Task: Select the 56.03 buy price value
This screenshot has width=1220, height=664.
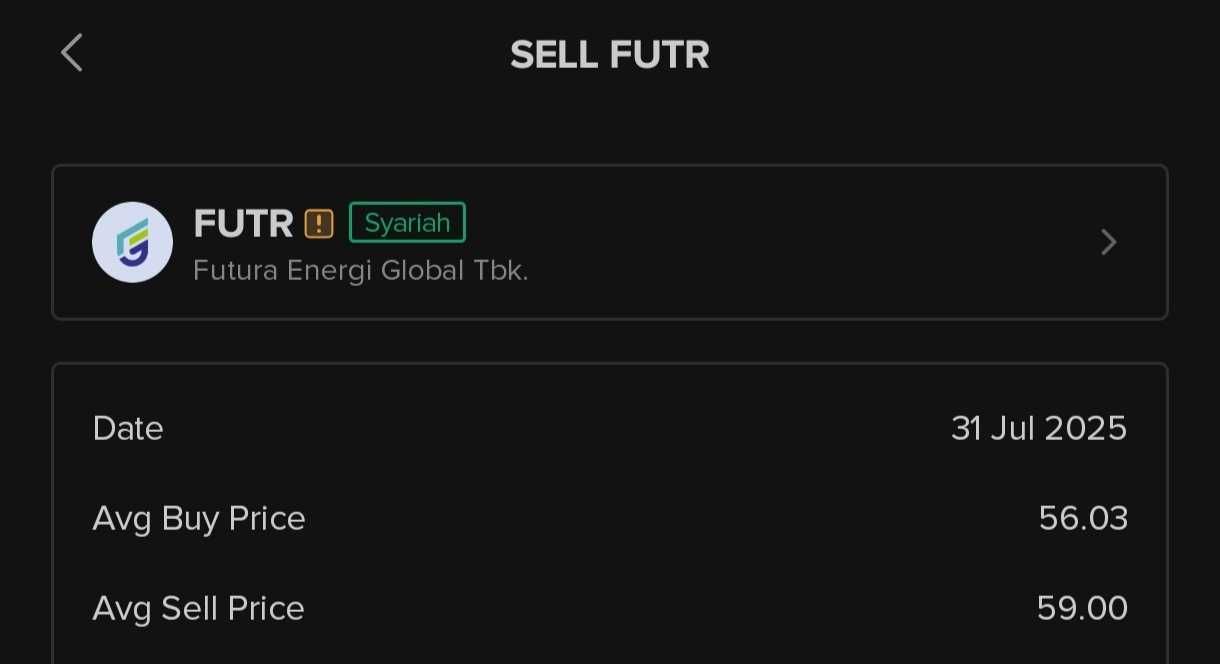Action: 1083,518
